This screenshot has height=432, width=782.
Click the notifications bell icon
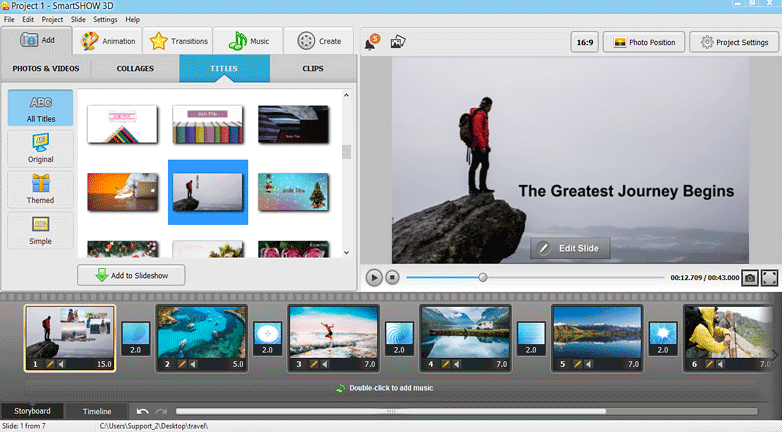(370, 43)
